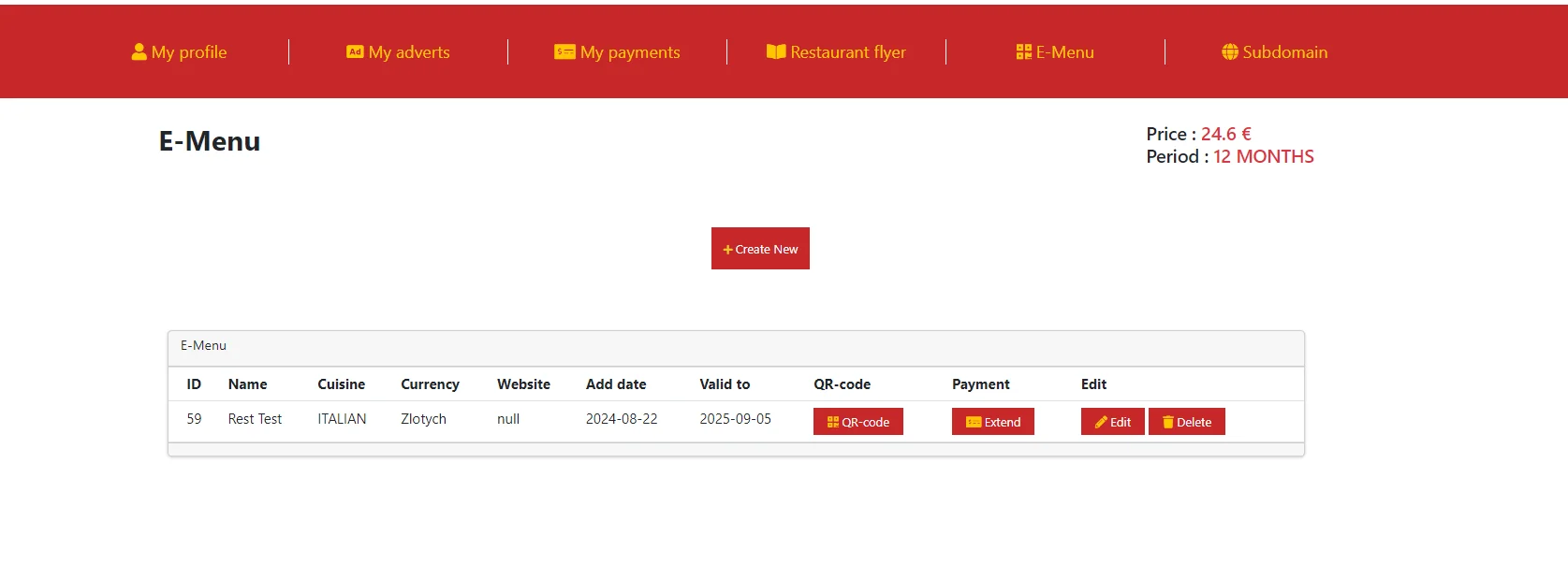Open the My payments navigation item
The image size is (1568, 579).
tap(618, 52)
